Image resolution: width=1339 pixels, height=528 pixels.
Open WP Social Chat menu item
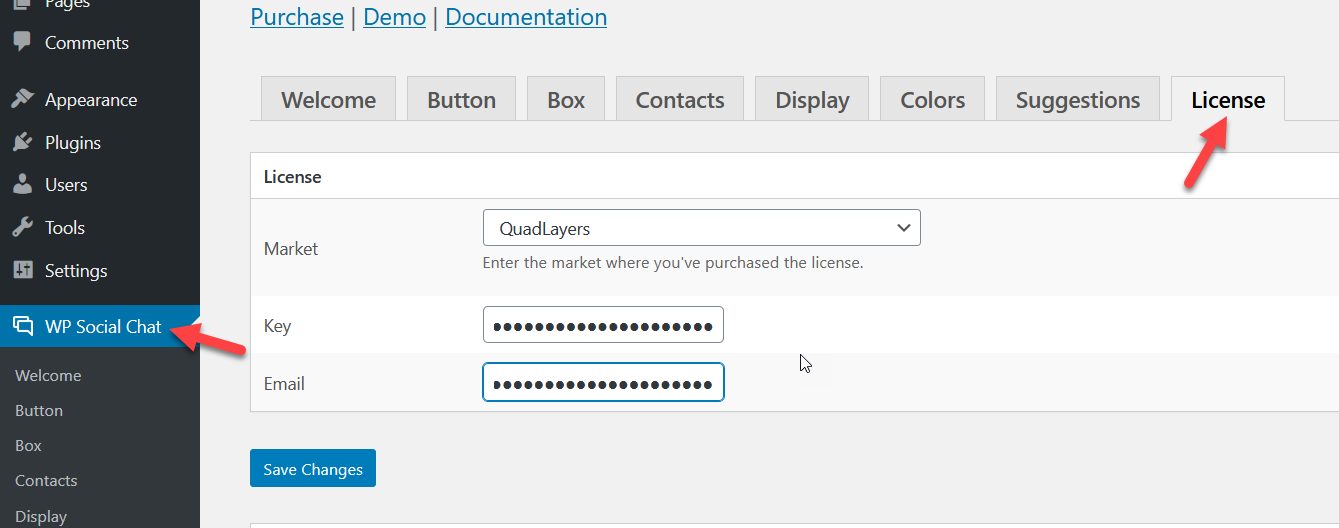[100, 326]
